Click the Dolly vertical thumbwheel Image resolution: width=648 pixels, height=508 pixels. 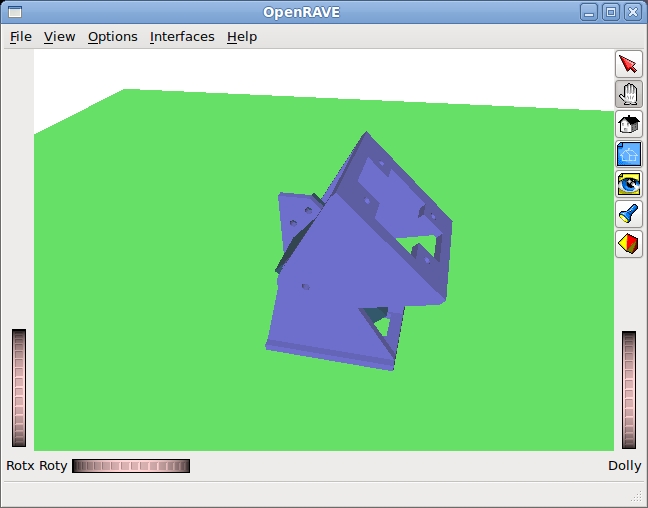[x=629, y=389]
